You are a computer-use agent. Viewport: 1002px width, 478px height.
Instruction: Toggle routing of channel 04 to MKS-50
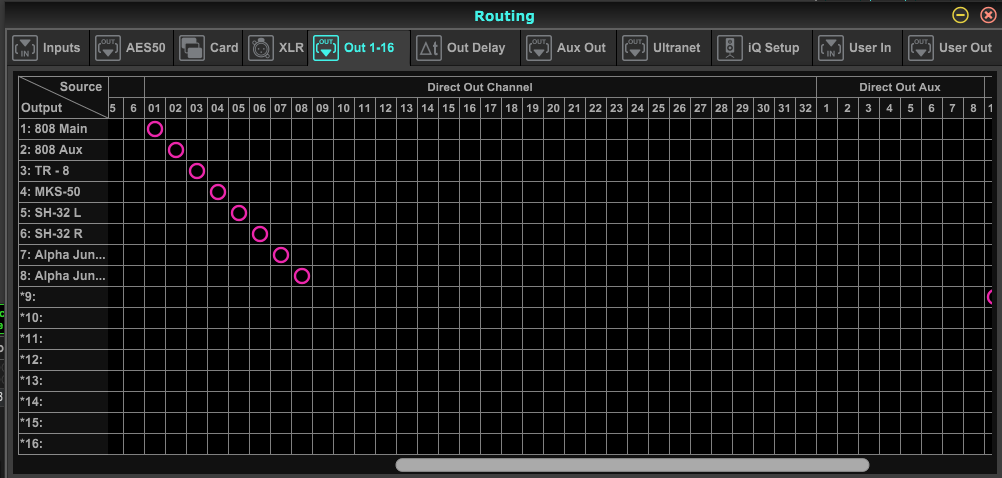218,192
